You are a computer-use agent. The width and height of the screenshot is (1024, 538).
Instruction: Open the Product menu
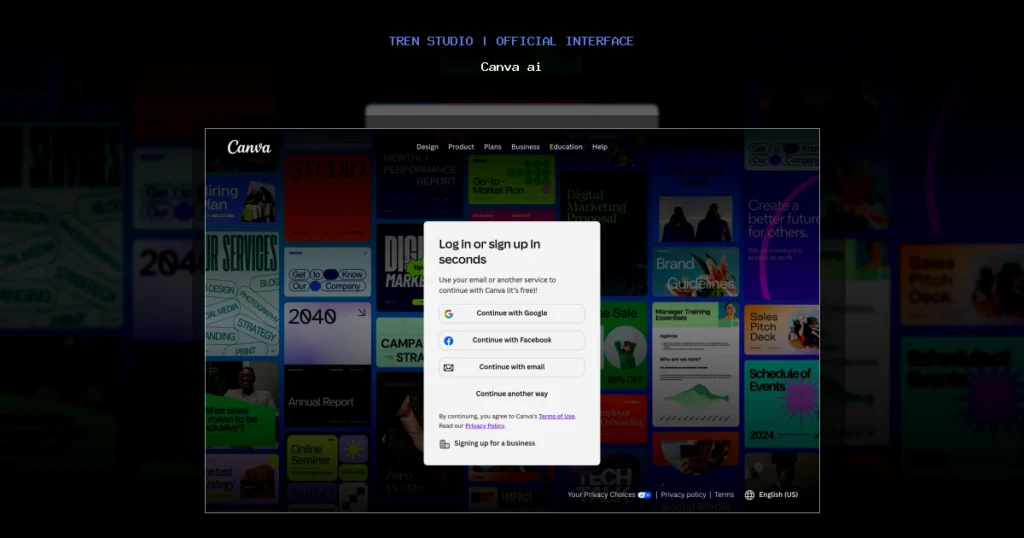[461, 147]
